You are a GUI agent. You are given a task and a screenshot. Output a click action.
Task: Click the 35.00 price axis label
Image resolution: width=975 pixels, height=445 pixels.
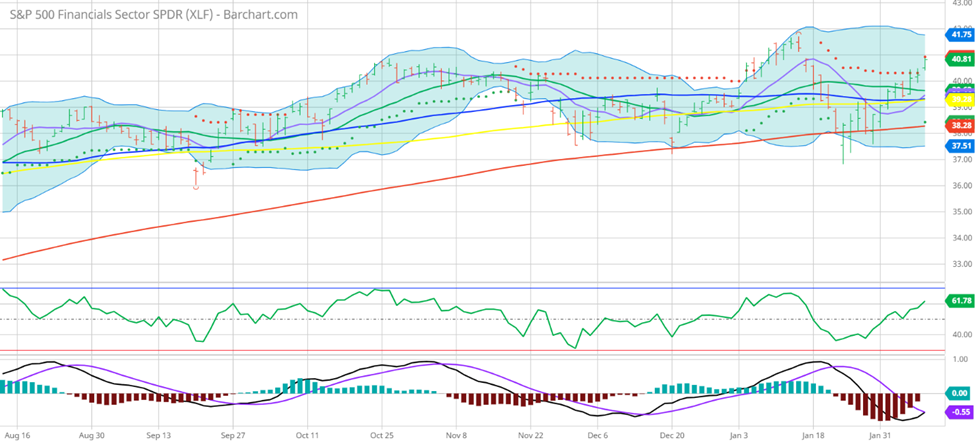pyautogui.click(x=961, y=212)
